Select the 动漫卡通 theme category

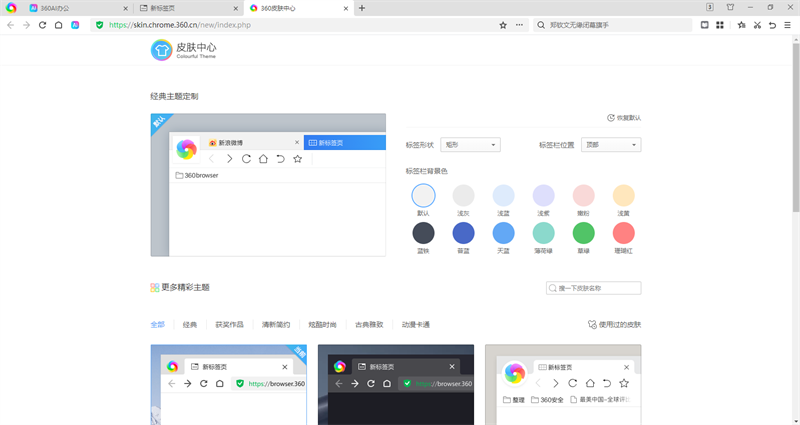(415, 325)
